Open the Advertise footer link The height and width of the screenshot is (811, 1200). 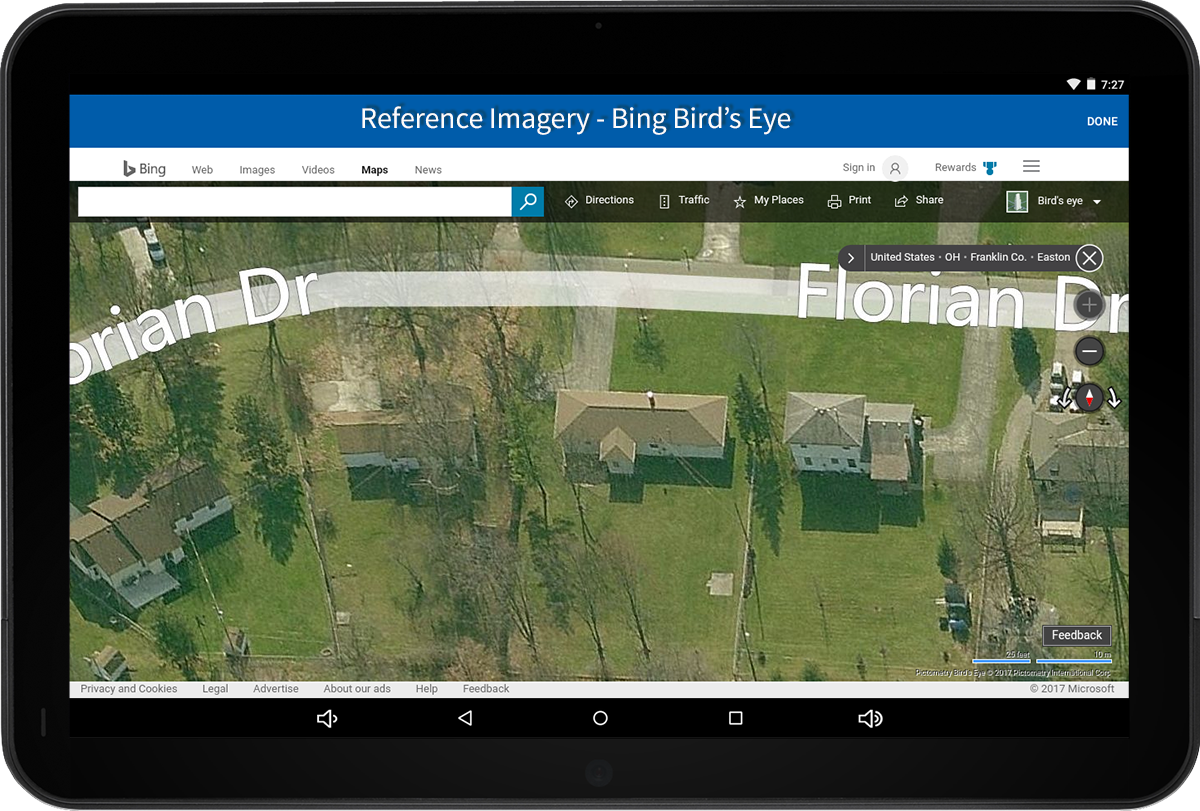276,689
